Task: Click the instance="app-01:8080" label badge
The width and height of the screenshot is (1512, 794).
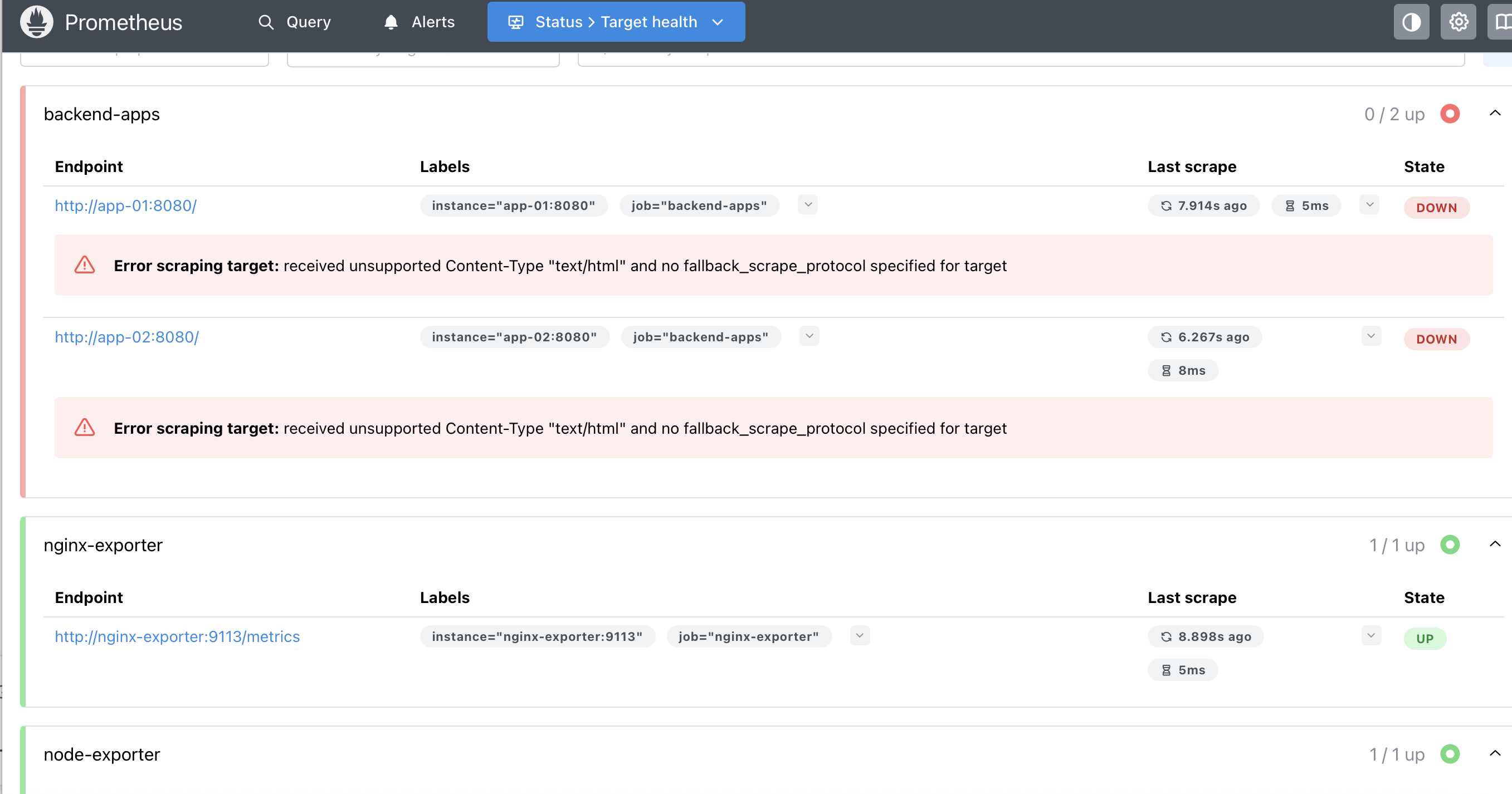Action: click(x=513, y=205)
